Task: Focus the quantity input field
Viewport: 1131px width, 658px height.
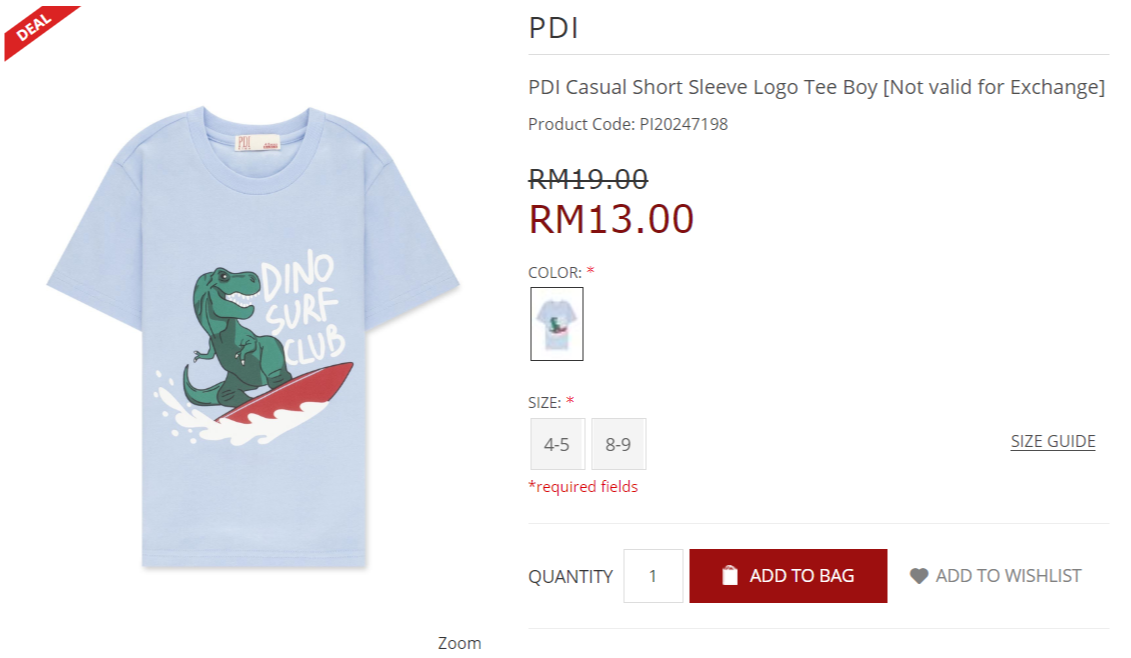Action: (x=653, y=576)
